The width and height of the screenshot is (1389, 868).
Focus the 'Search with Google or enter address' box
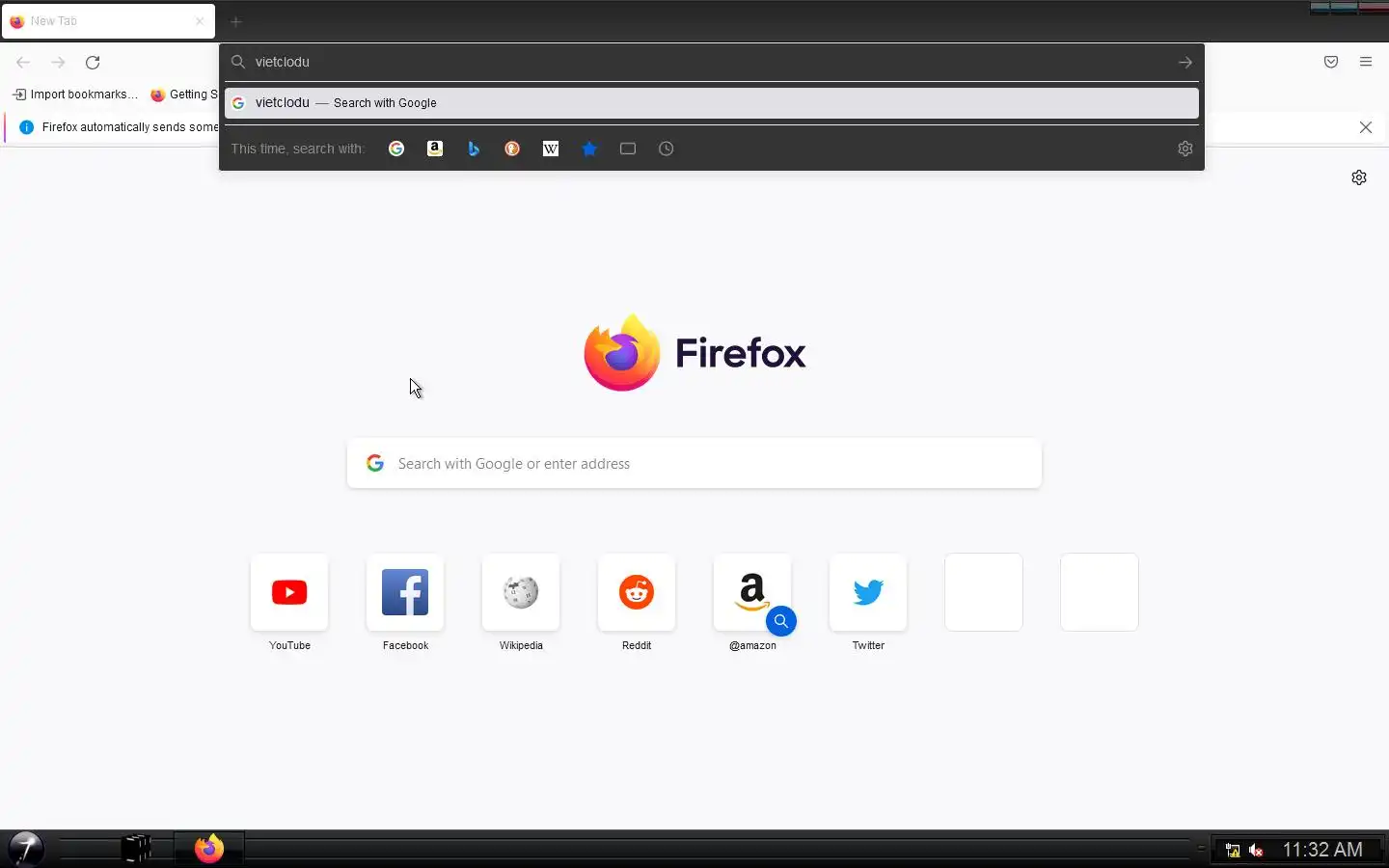pyautogui.click(x=694, y=464)
